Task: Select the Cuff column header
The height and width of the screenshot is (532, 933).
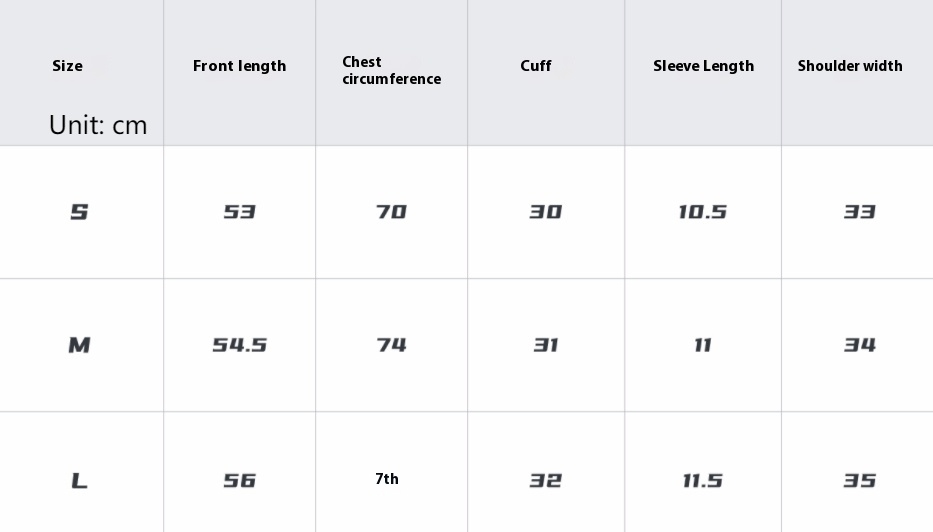Action: [x=536, y=66]
